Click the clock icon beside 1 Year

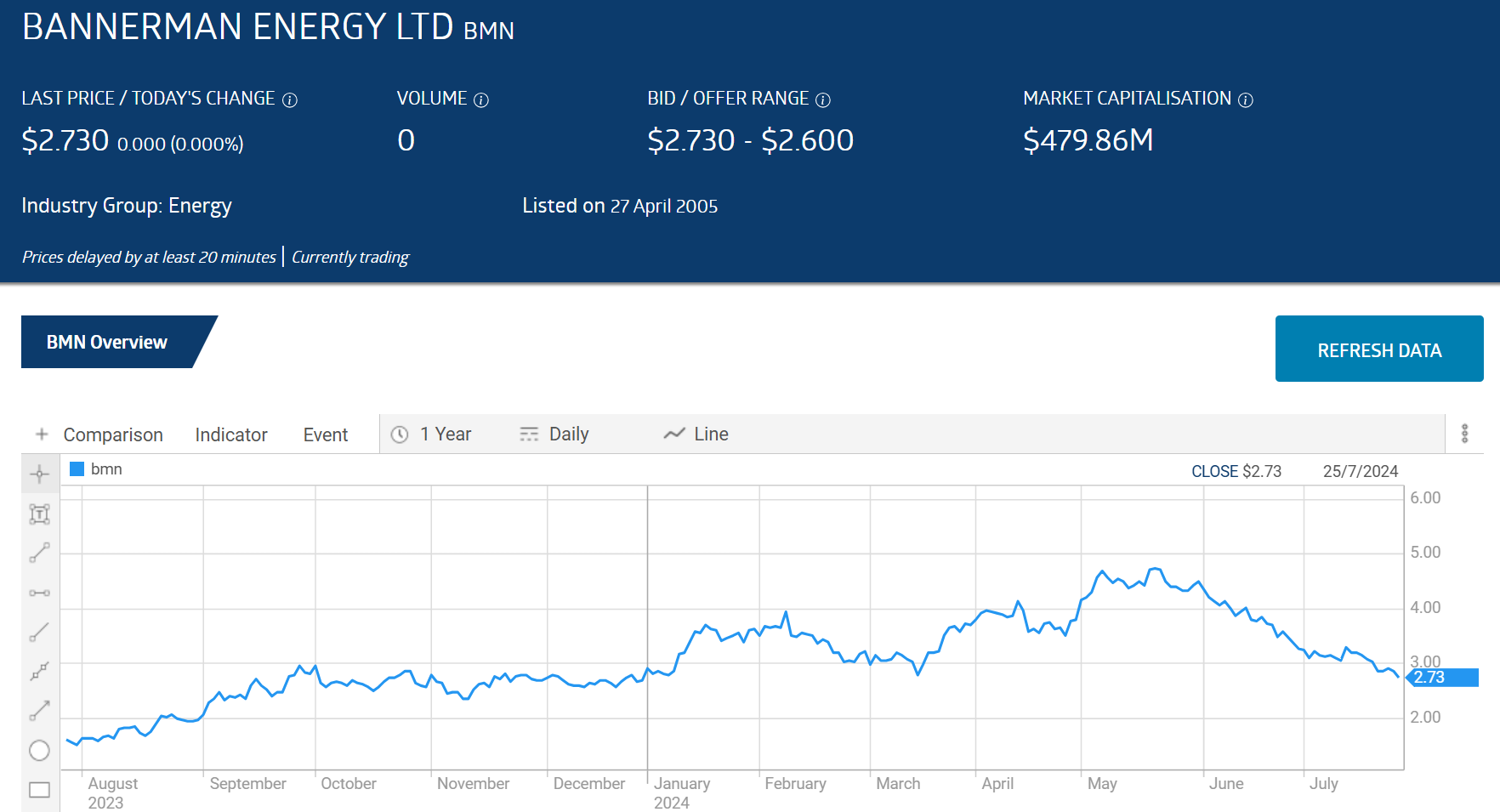pyautogui.click(x=400, y=434)
